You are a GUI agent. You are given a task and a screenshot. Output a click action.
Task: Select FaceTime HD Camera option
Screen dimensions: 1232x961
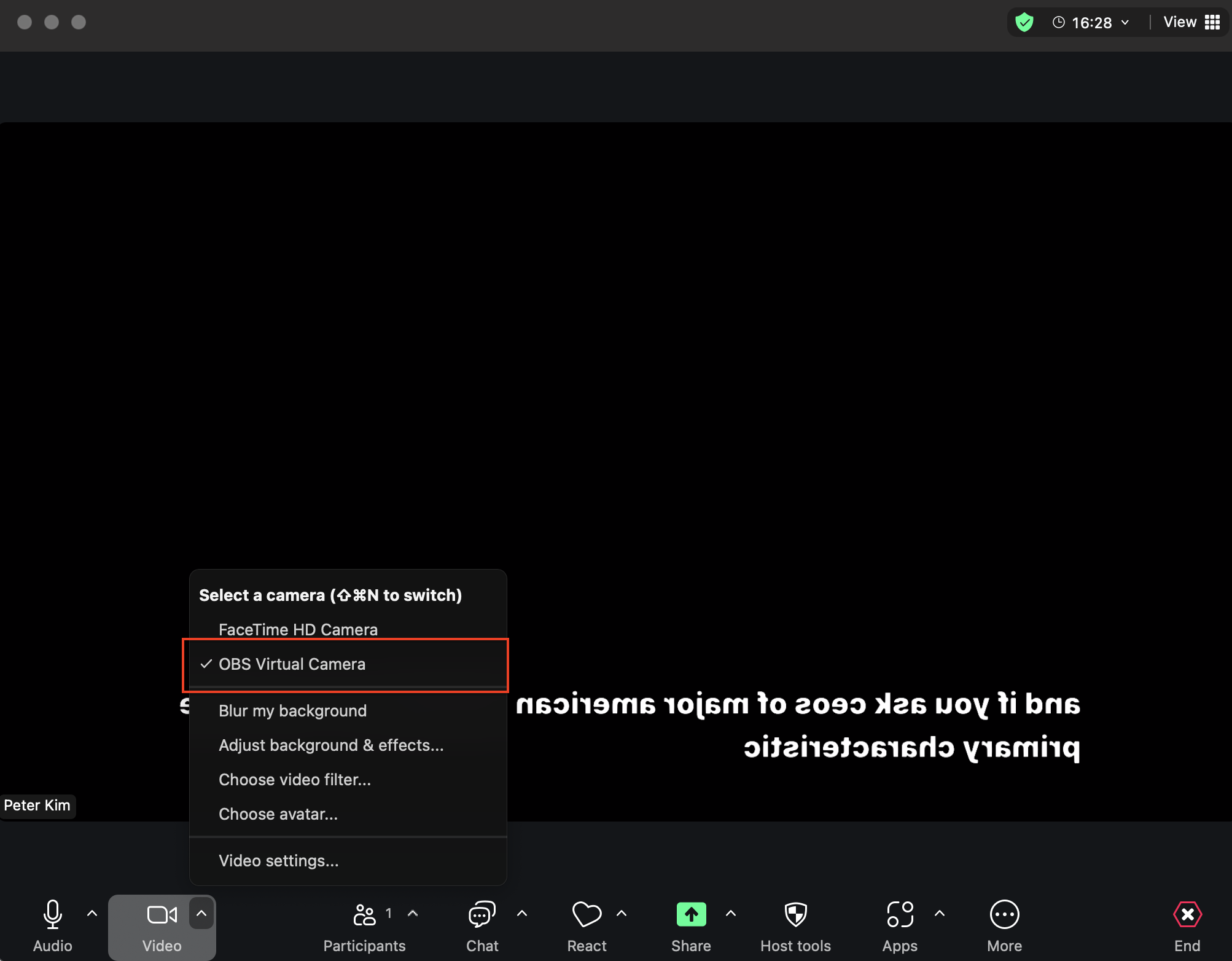click(x=298, y=629)
